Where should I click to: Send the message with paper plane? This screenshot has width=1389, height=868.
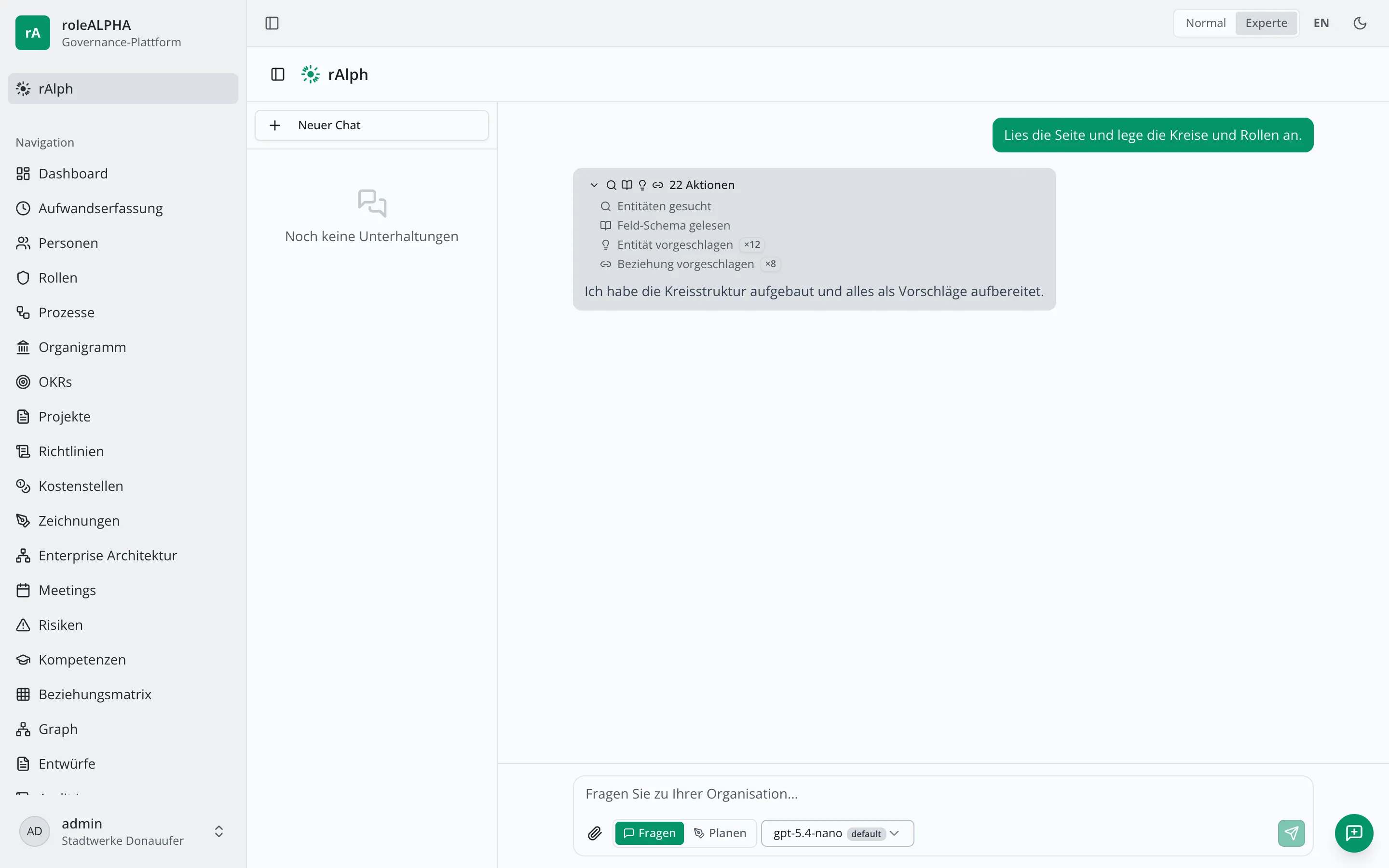1292,833
